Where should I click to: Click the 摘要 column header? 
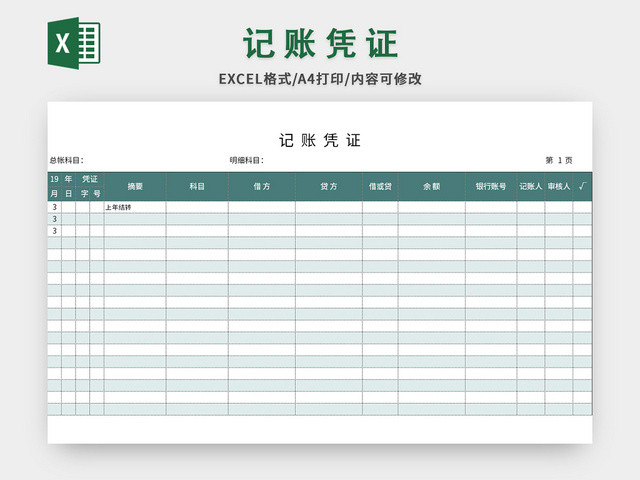click(135, 187)
